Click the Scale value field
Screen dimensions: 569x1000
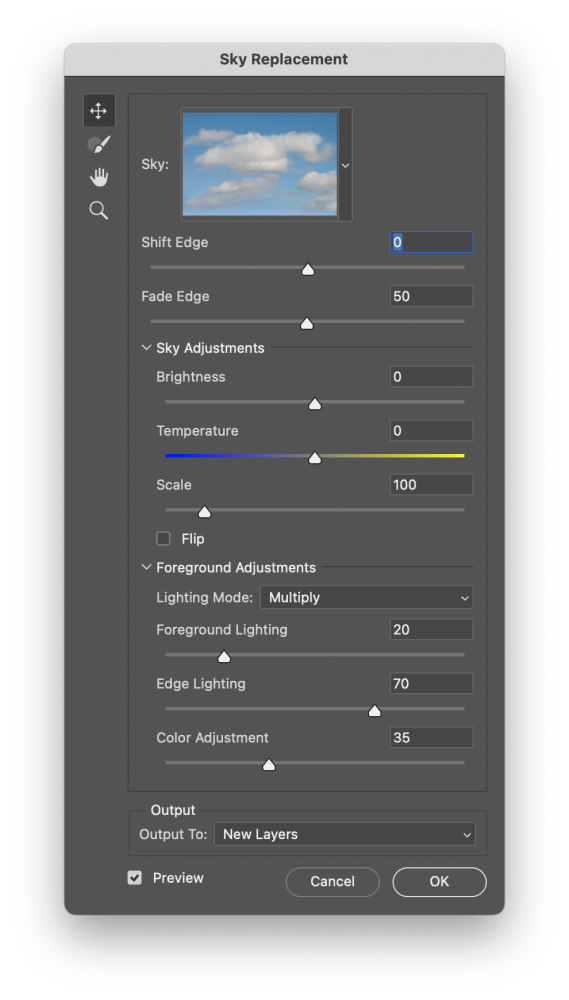tap(431, 485)
